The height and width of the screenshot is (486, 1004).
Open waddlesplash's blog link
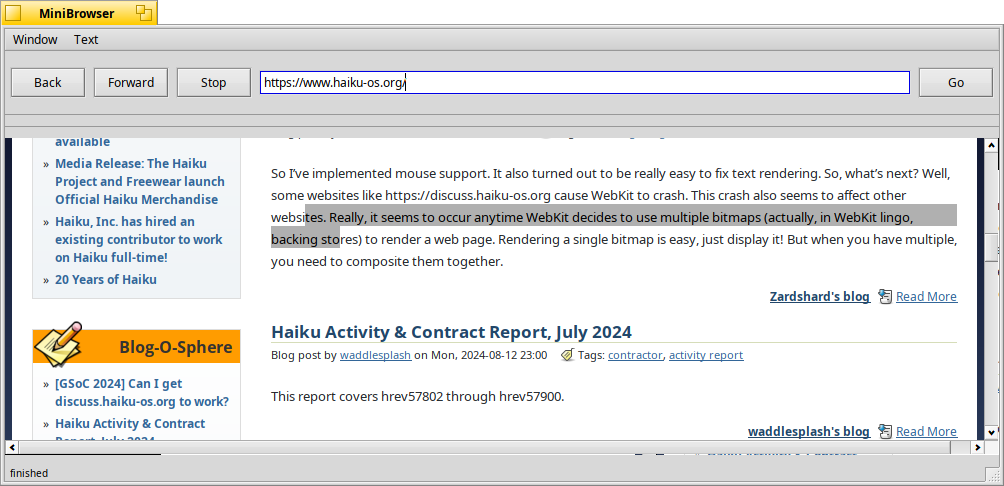(x=809, y=432)
